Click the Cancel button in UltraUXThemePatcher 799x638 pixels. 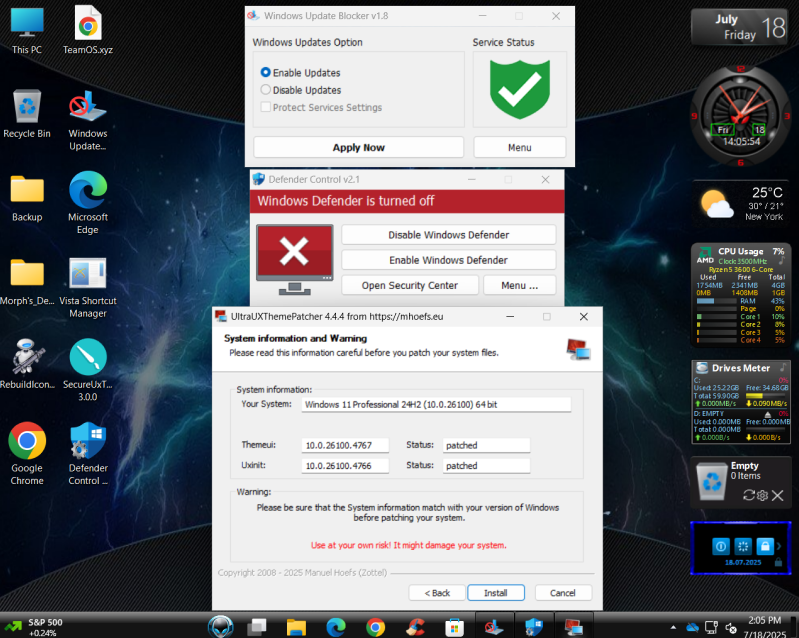(x=563, y=593)
